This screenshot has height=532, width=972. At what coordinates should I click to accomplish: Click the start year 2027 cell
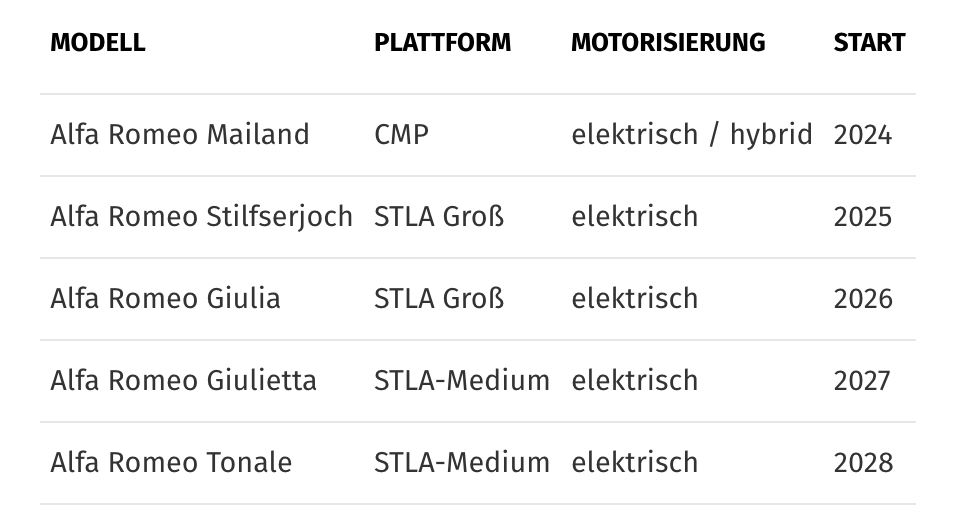click(862, 381)
